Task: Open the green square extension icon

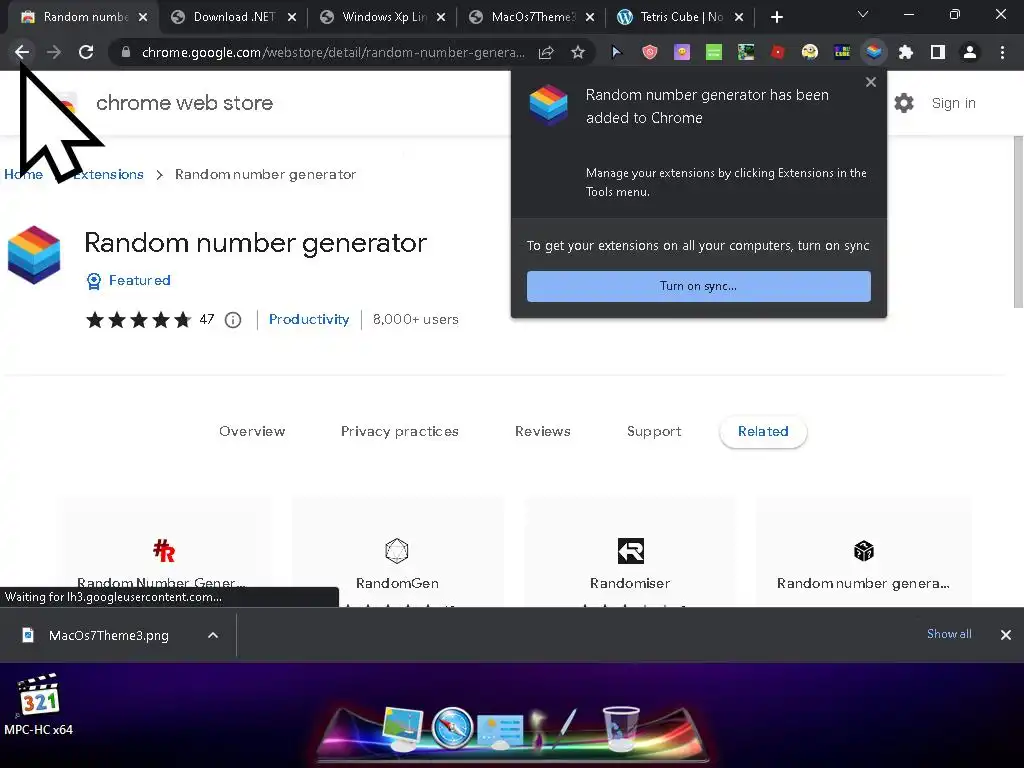Action: tap(714, 52)
